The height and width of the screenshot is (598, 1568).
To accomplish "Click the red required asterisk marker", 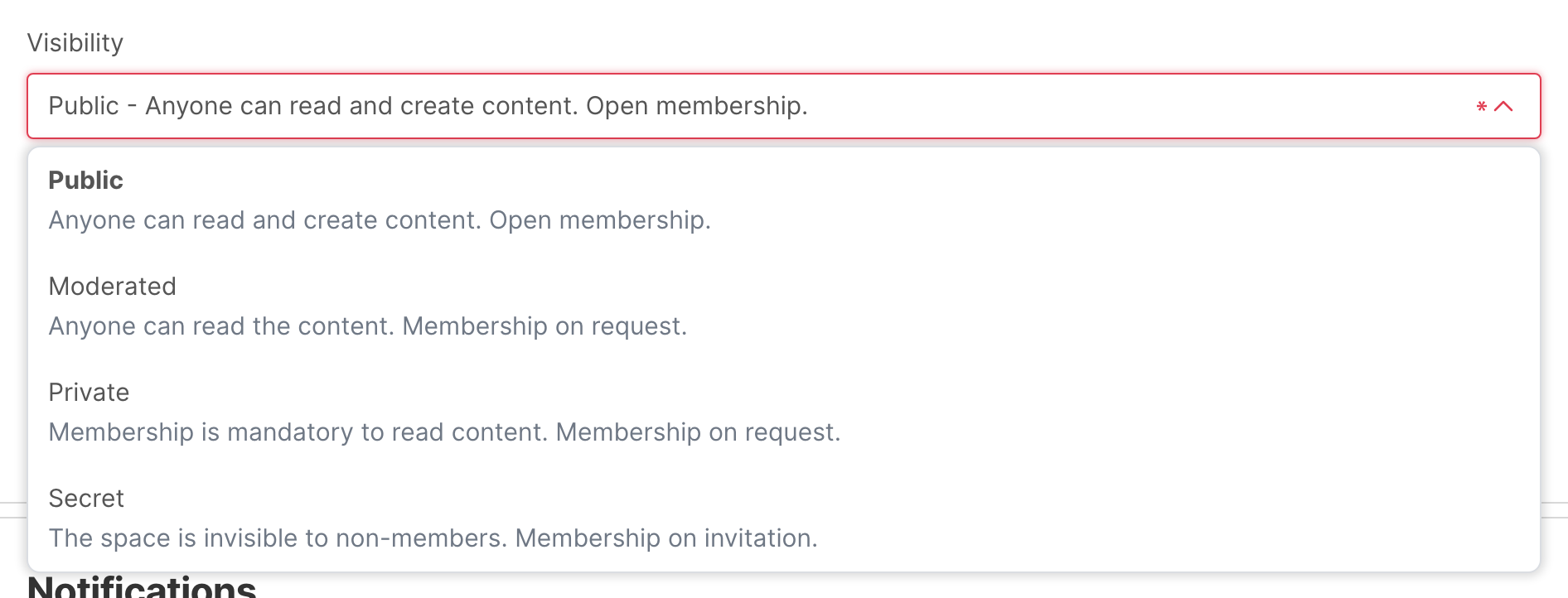I will (x=1482, y=106).
